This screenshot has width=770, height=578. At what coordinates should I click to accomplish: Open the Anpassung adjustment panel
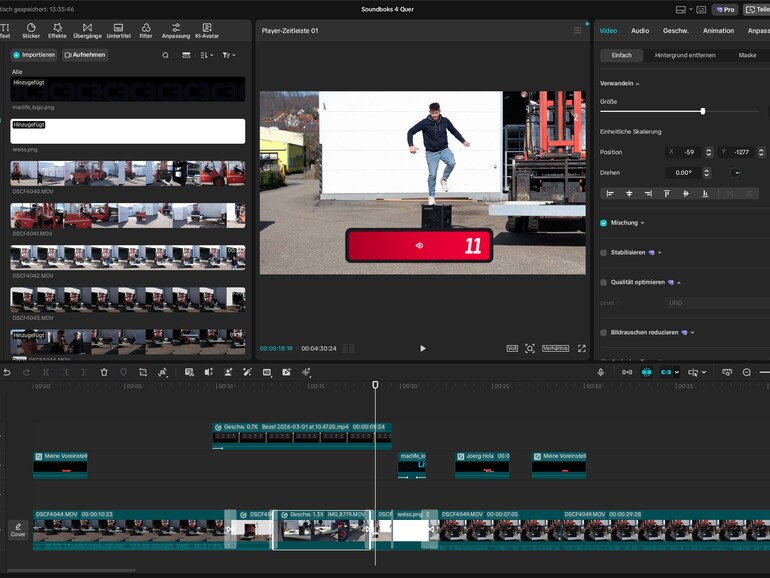[176, 30]
